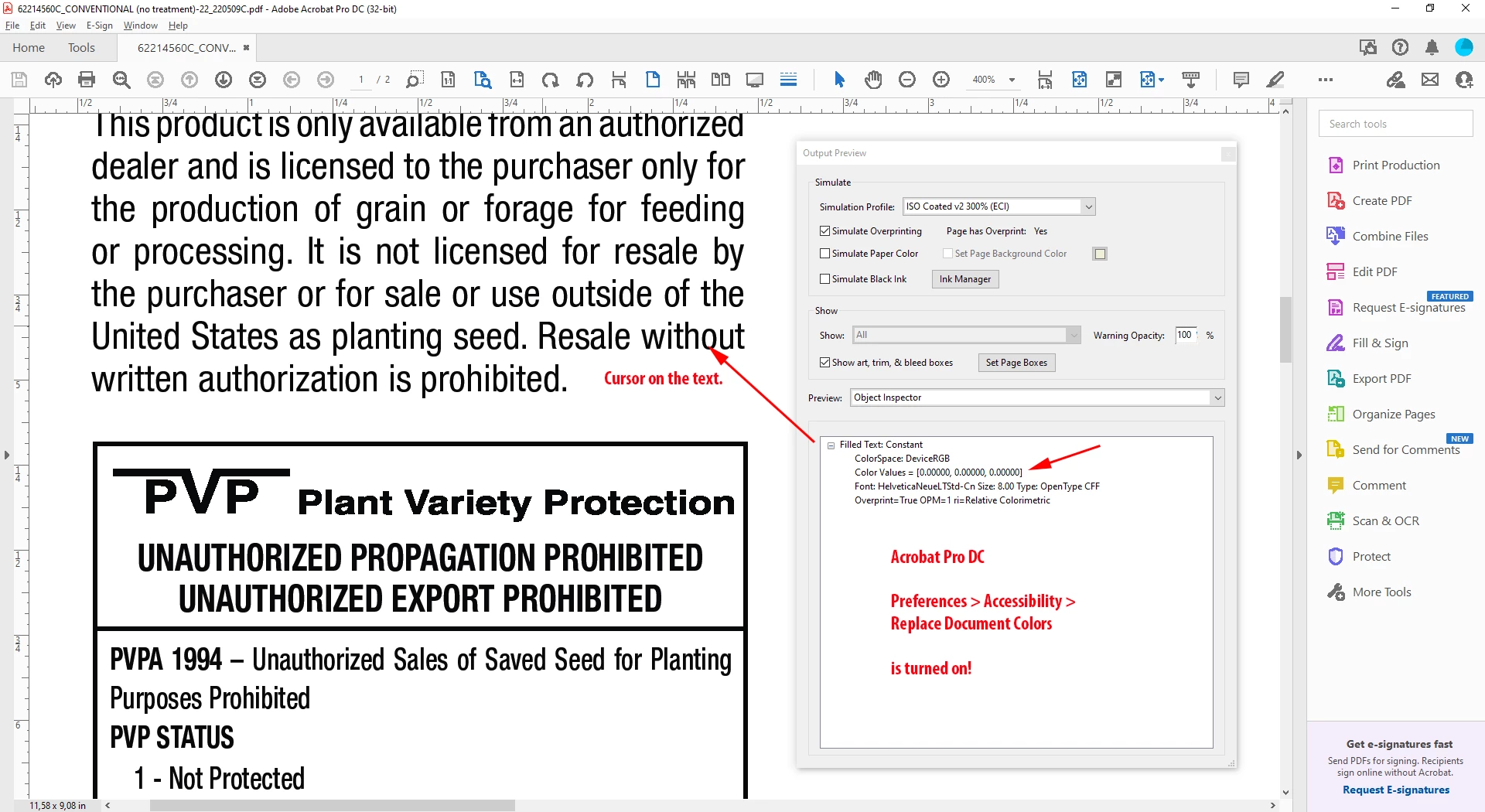Viewport: 1485px width, 812px height.
Task: Close the 62214560C_CONV document tab
Action: click(x=247, y=47)
